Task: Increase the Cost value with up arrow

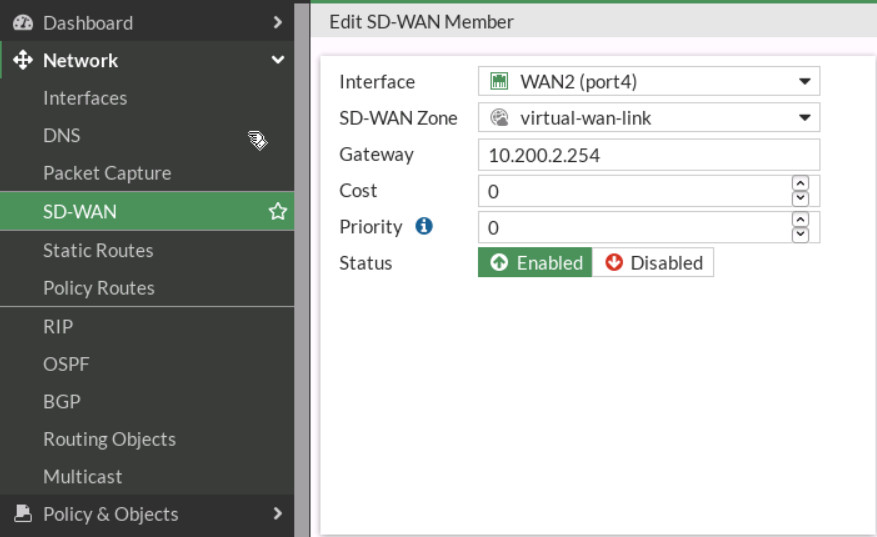Action: coord(800,183)
